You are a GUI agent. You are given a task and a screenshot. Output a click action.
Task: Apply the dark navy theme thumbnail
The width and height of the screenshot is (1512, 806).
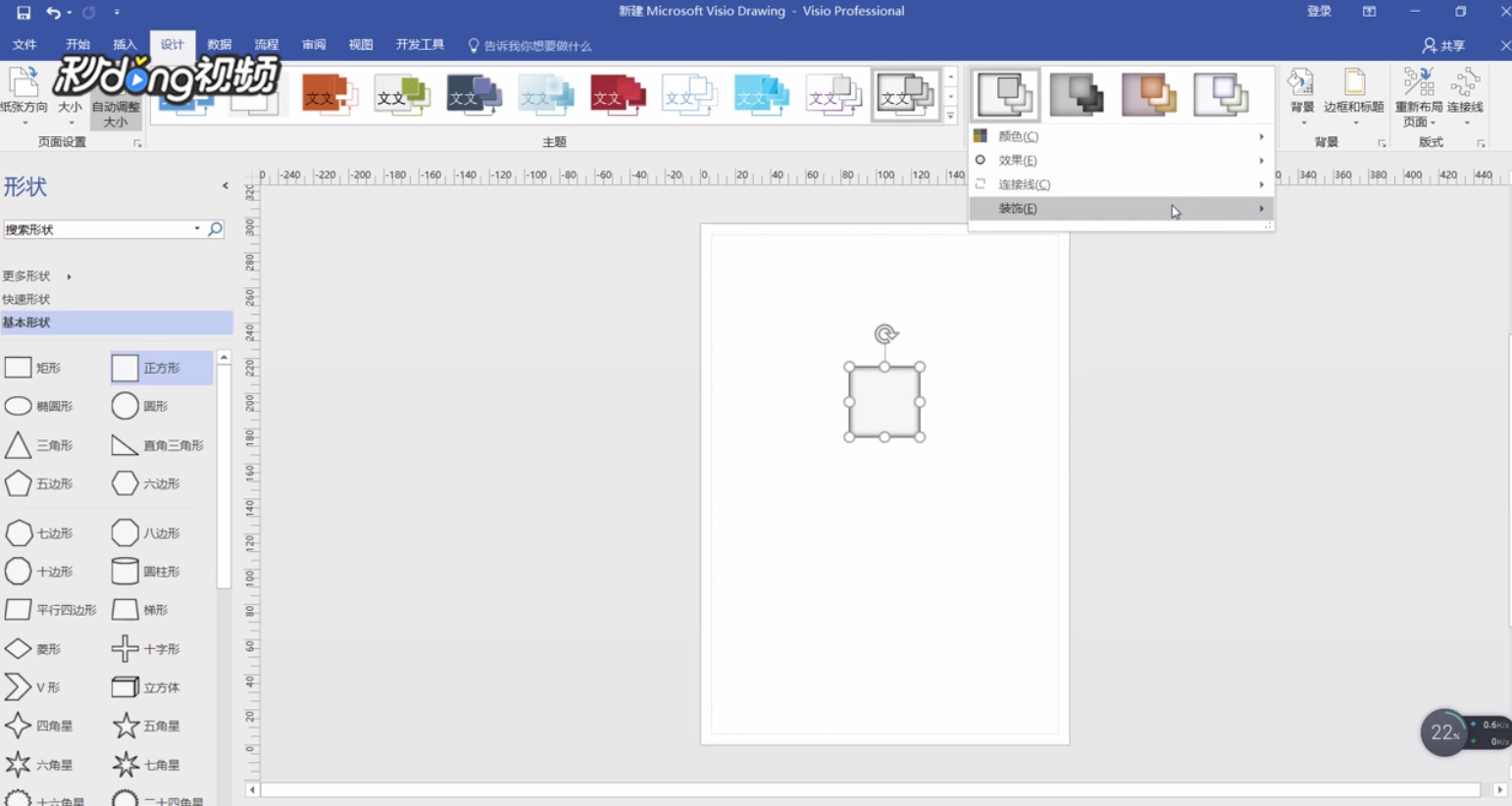474,95
